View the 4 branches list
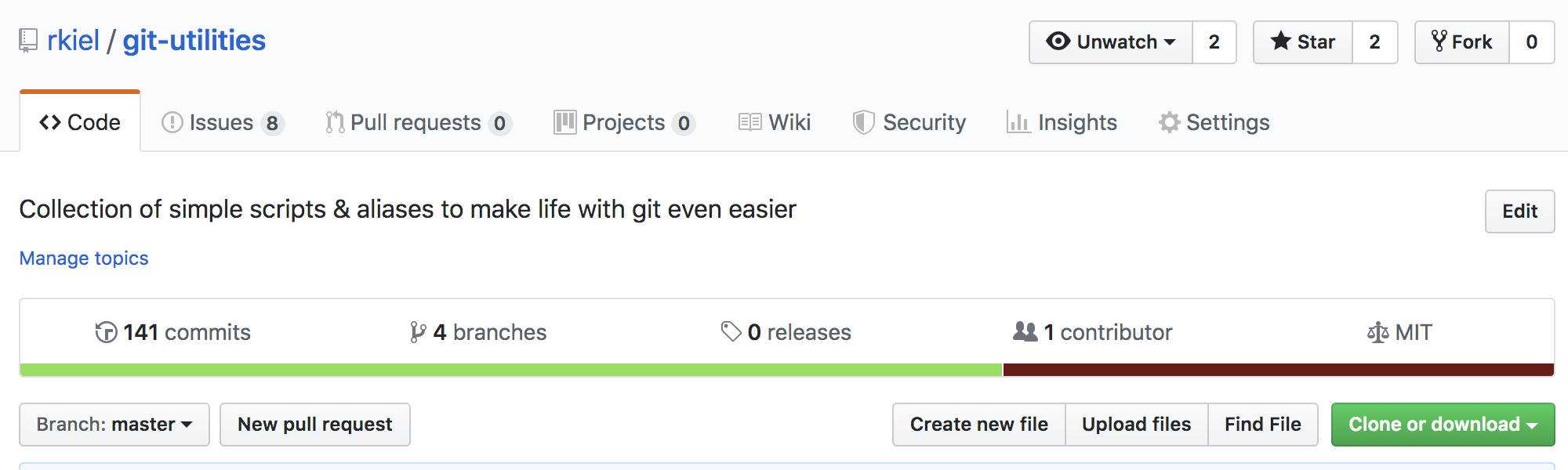This screenshot has width=1568, height=470. pos(478,332)
